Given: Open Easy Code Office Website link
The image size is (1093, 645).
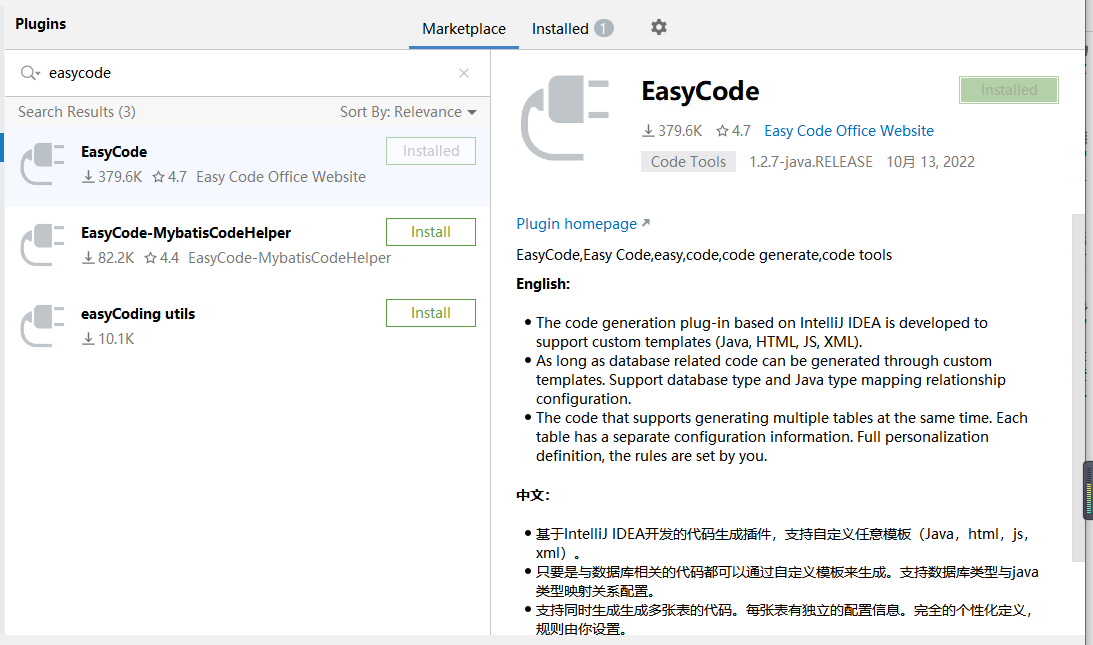Looking at the screenshot, I should 848,131.
